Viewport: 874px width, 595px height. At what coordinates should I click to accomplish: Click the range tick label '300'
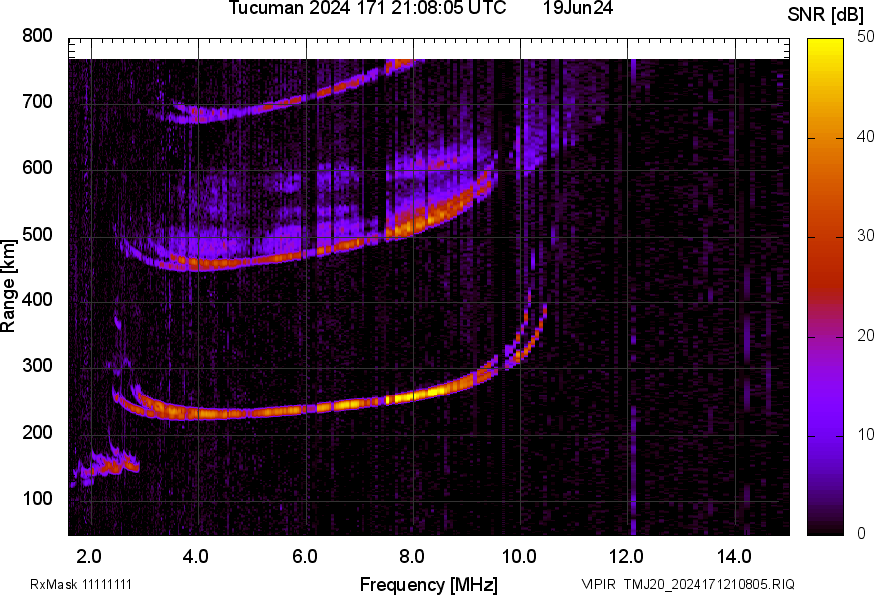[37, 366]
